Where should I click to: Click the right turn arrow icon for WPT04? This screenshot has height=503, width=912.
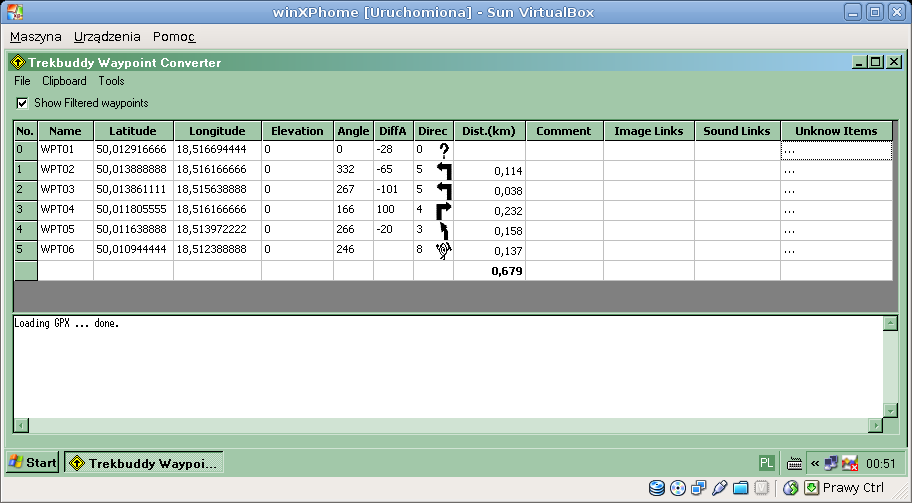tap(444, 211)
